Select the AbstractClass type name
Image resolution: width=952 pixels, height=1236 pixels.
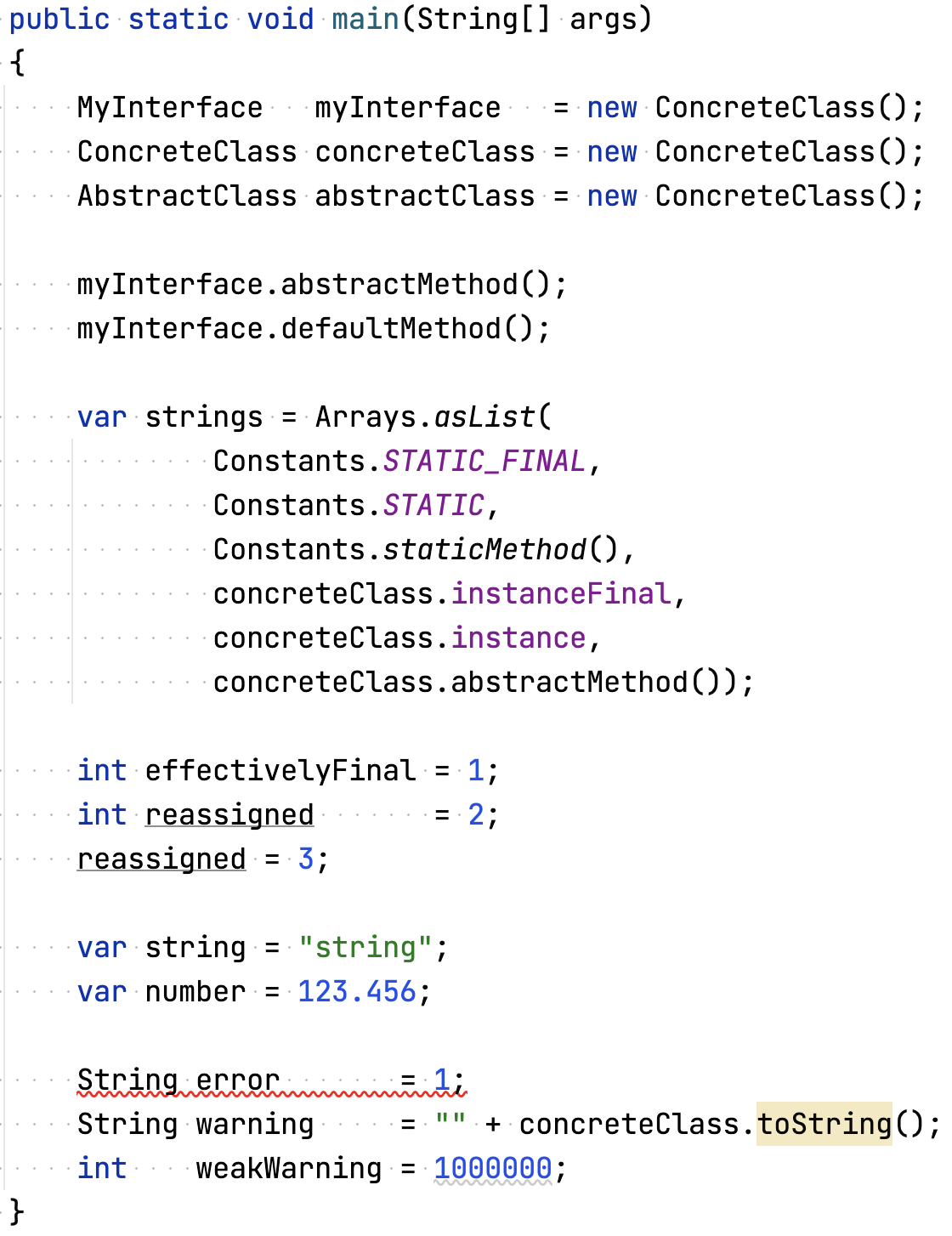click(x=186, y=196)
